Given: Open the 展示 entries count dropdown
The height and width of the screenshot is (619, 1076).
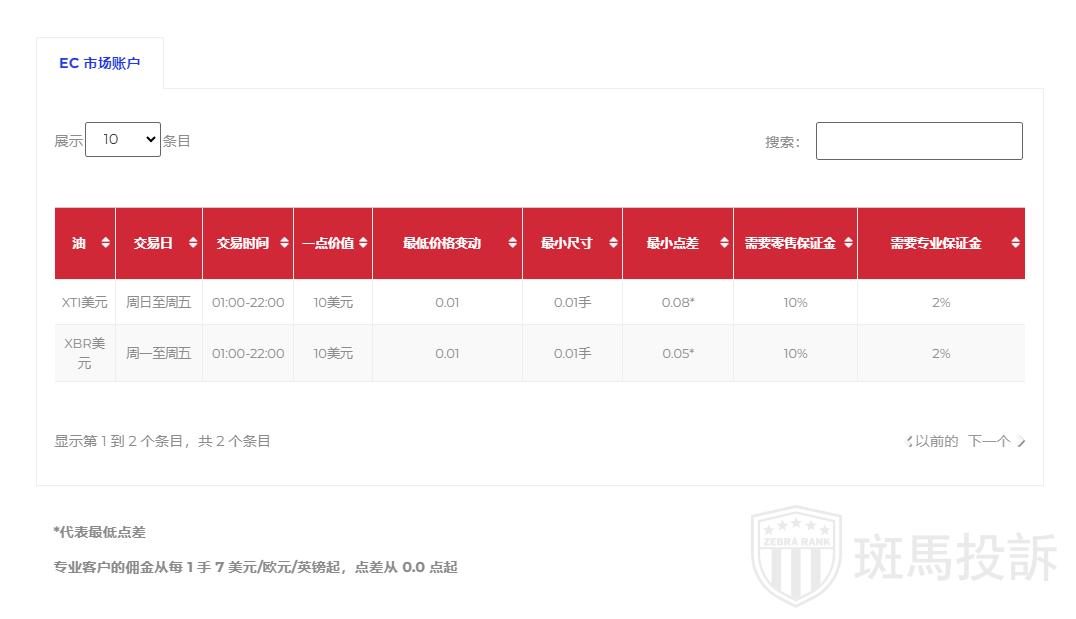Looking at the screenshot, I should point(123,140).
